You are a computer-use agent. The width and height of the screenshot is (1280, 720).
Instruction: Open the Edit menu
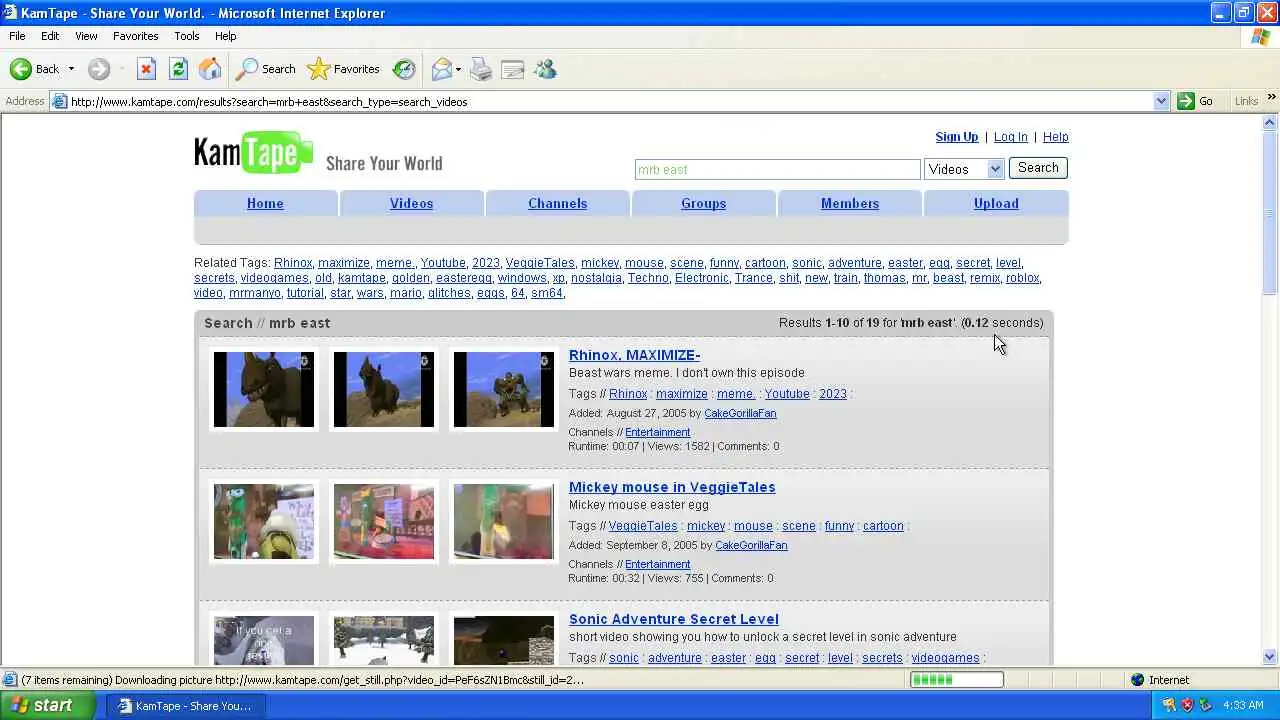tap(50, 36)
